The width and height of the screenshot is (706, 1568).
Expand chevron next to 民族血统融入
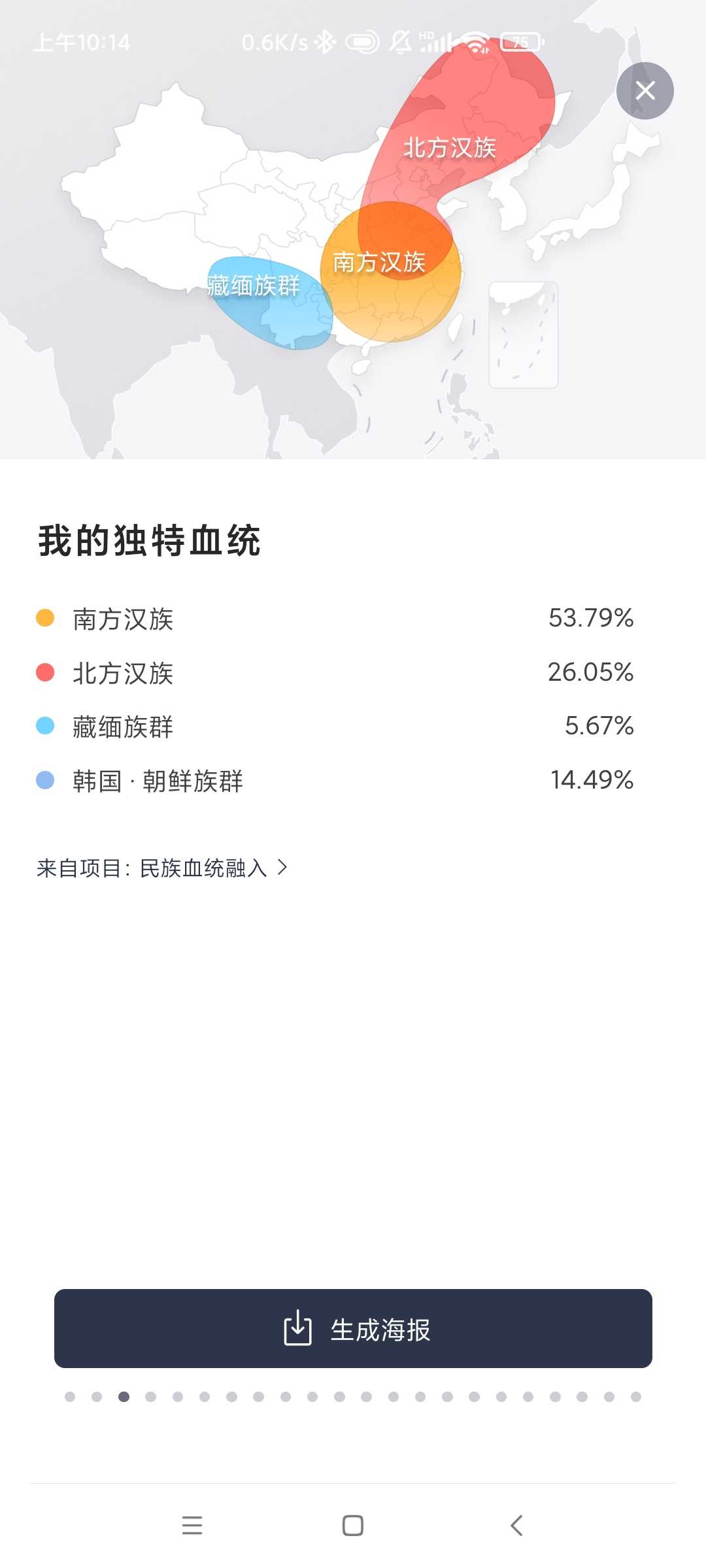(282, 868)
